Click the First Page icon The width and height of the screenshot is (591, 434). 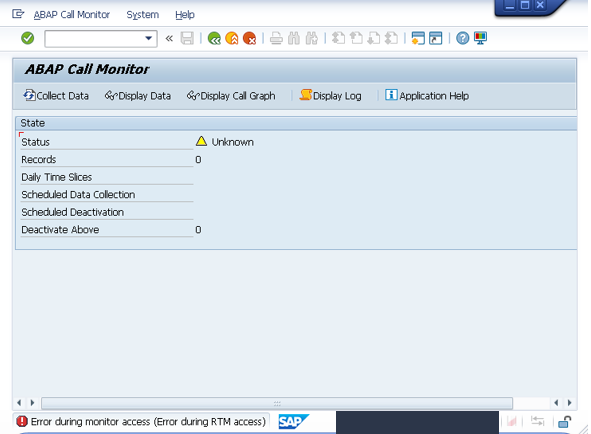[338, 38]
